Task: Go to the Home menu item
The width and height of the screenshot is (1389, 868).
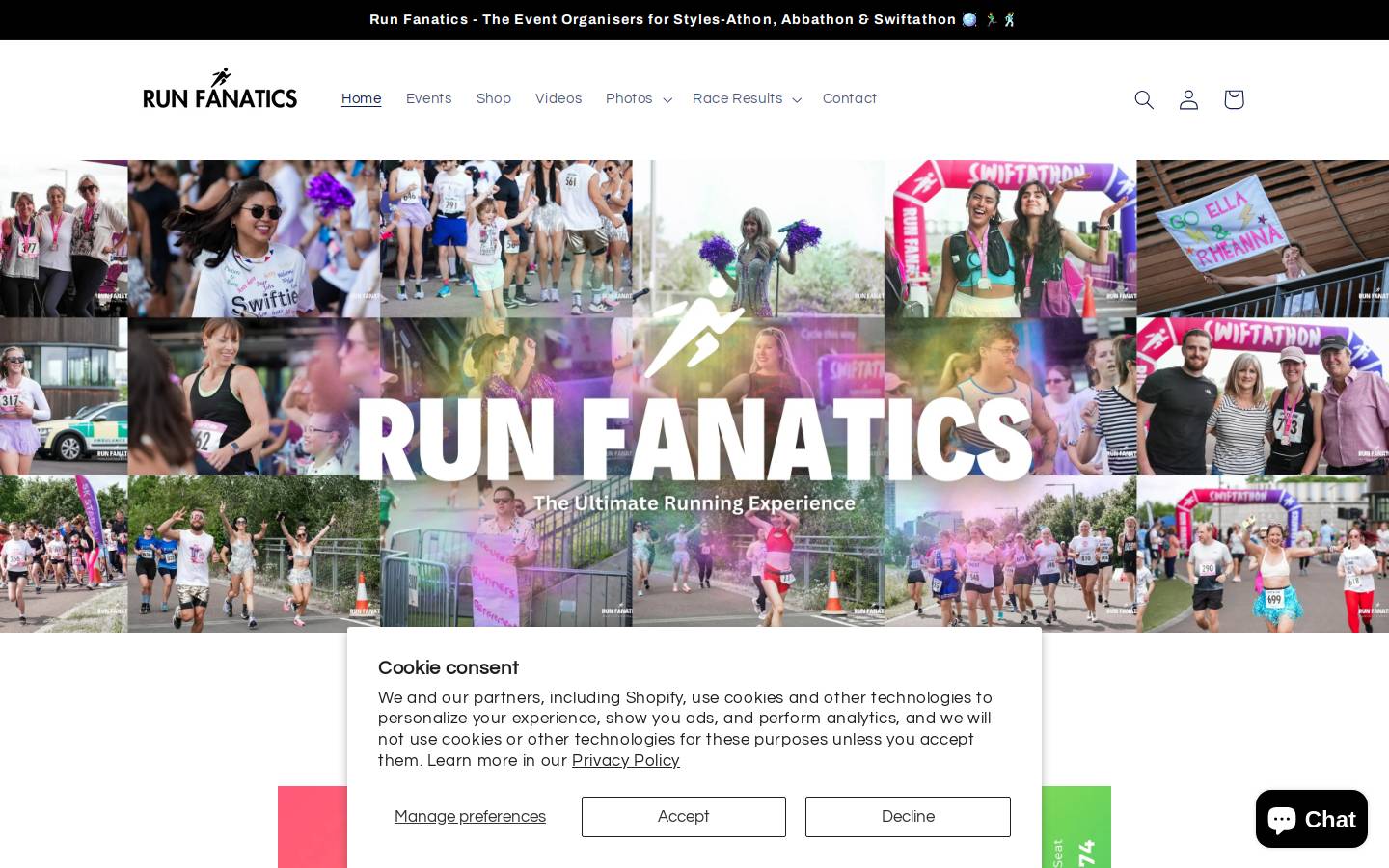Action: (x=362, y=98)
